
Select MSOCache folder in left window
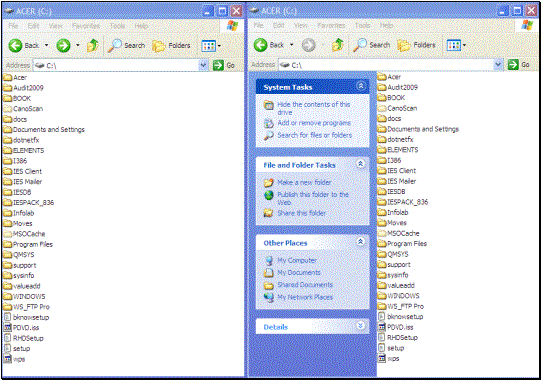pyautogui.click(x=24, y=234)
